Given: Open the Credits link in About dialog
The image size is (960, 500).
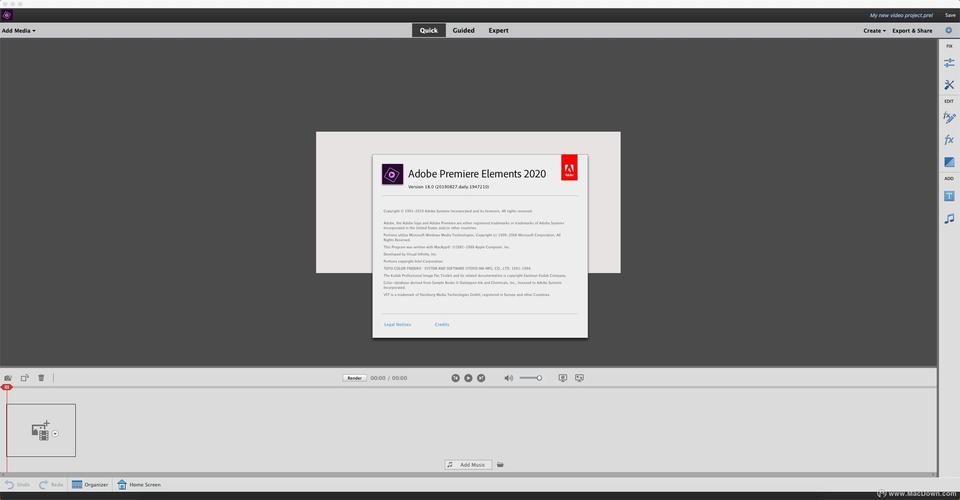Looking at the screenshot, I should [x=442, y=324].
